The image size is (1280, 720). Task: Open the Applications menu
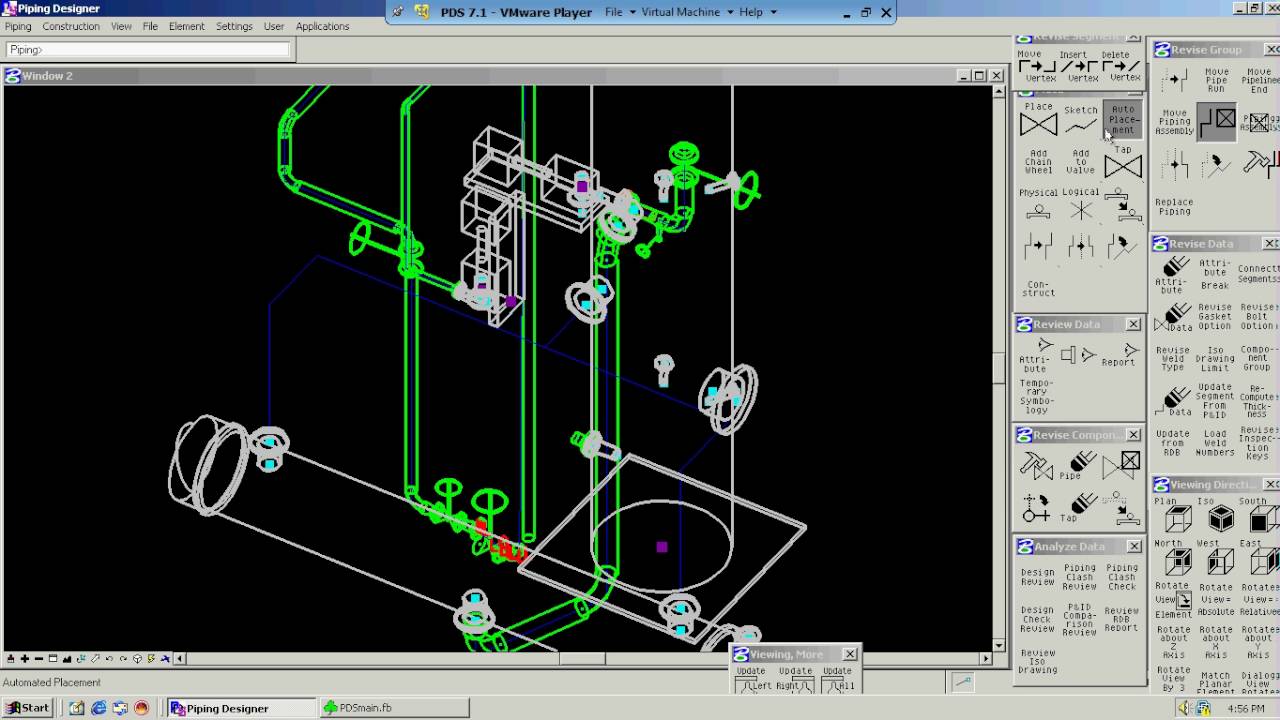[322, 27]
